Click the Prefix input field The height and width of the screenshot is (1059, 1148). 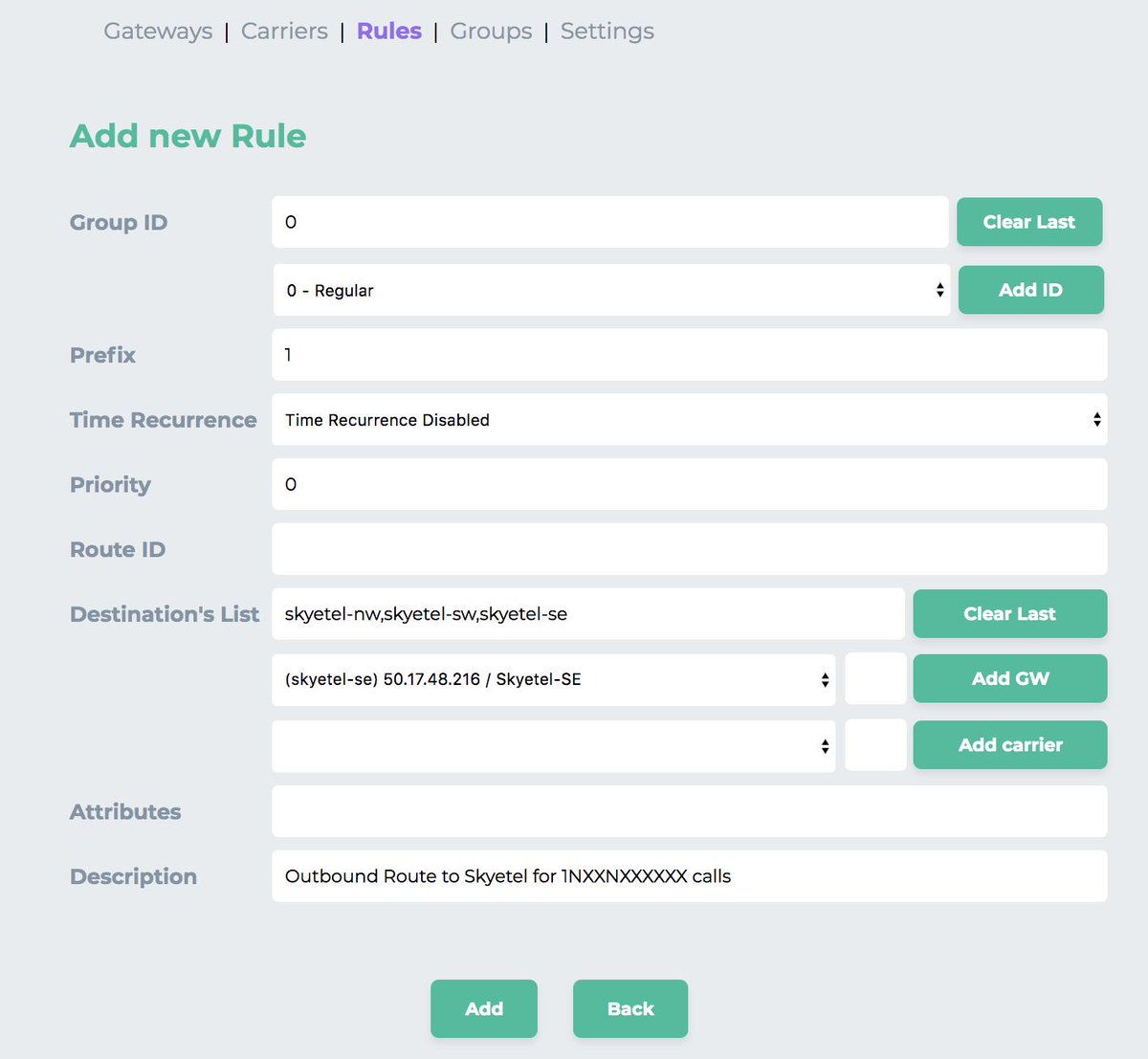coord(689,355)
